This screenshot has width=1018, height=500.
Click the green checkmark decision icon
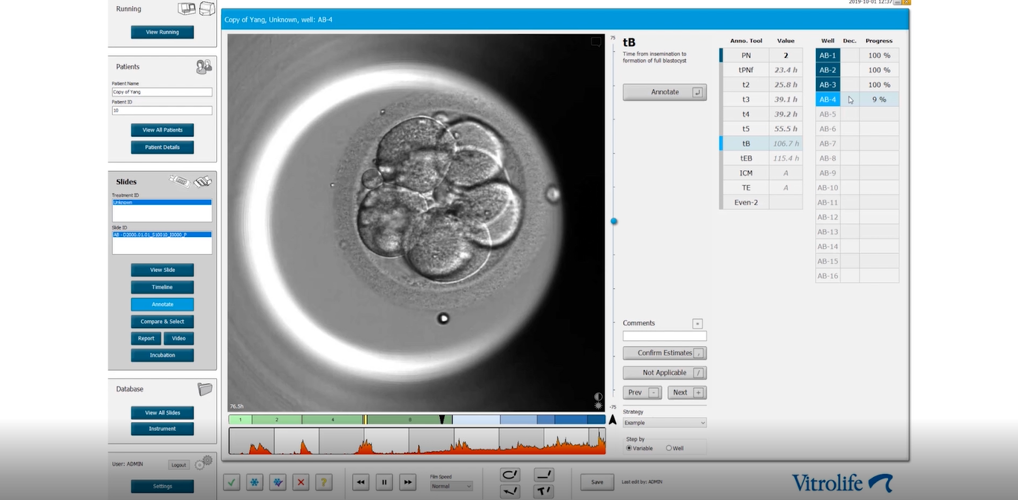point(232,482)
